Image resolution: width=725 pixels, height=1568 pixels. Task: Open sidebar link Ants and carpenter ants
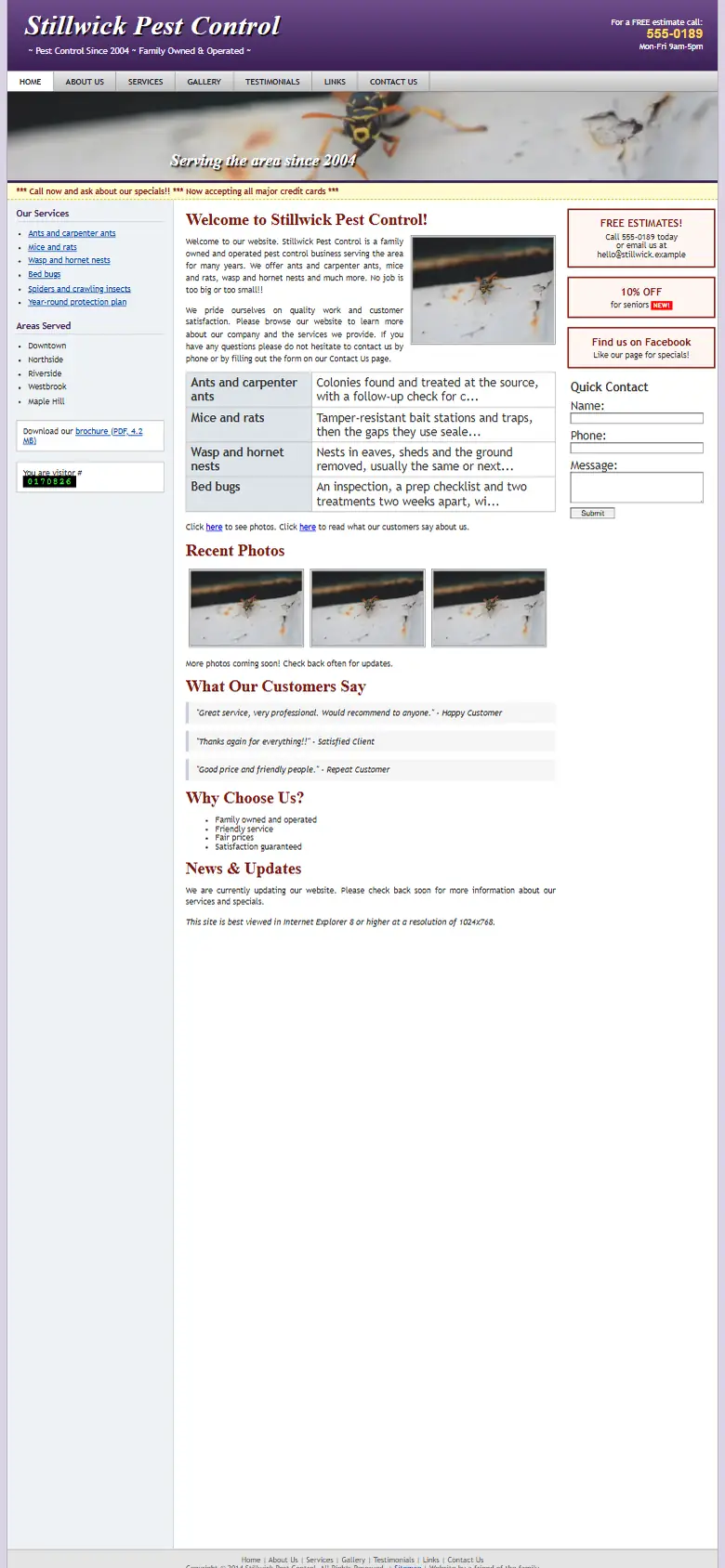click(72, 233)
